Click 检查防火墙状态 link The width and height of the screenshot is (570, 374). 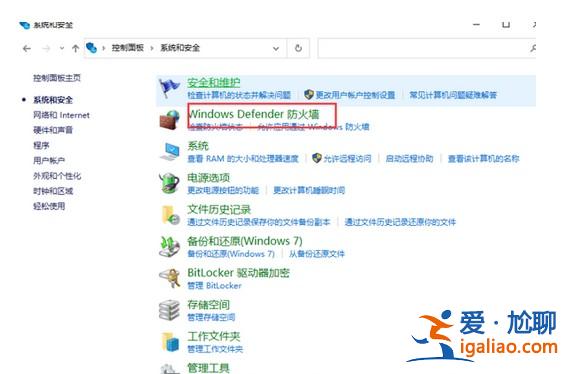tap(215, 127)
